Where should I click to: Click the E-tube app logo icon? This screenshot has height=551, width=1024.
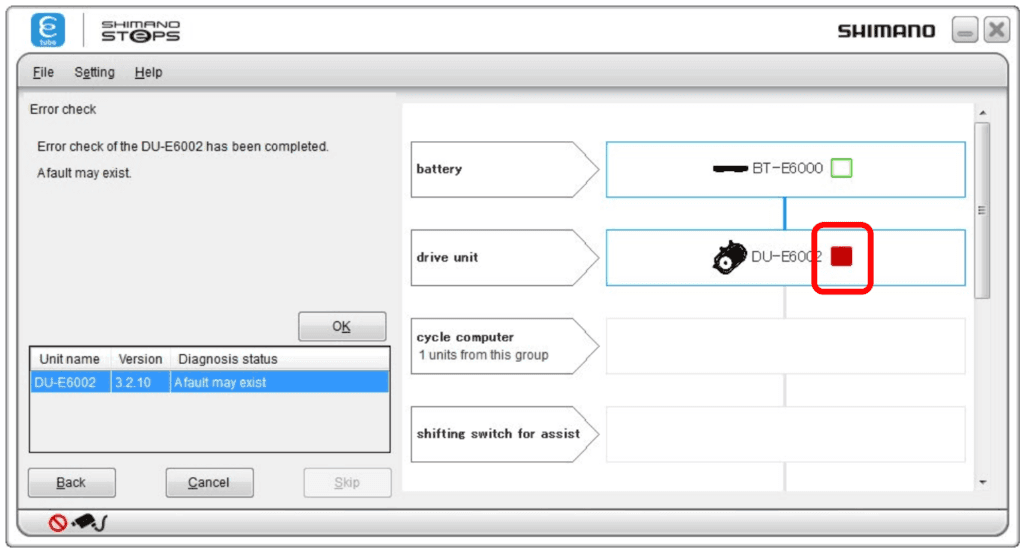[48, 31]
